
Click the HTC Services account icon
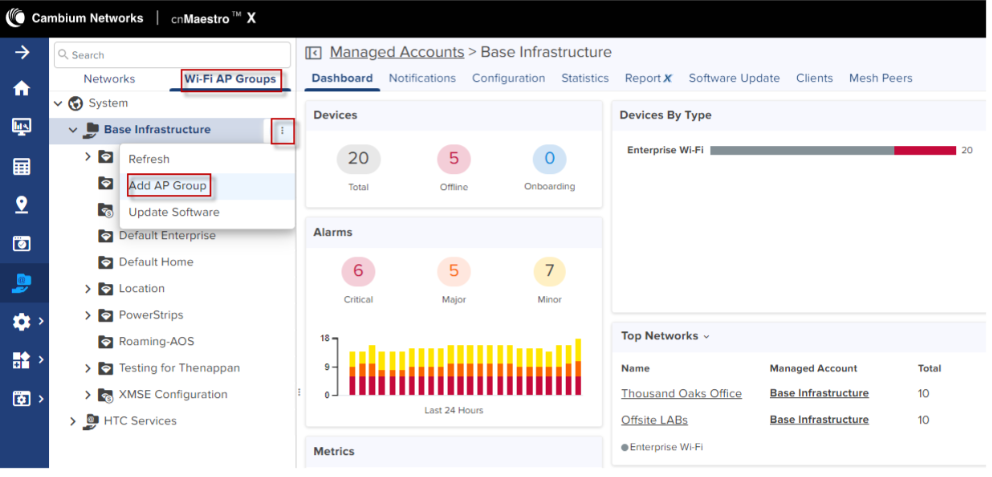[91, 421]
